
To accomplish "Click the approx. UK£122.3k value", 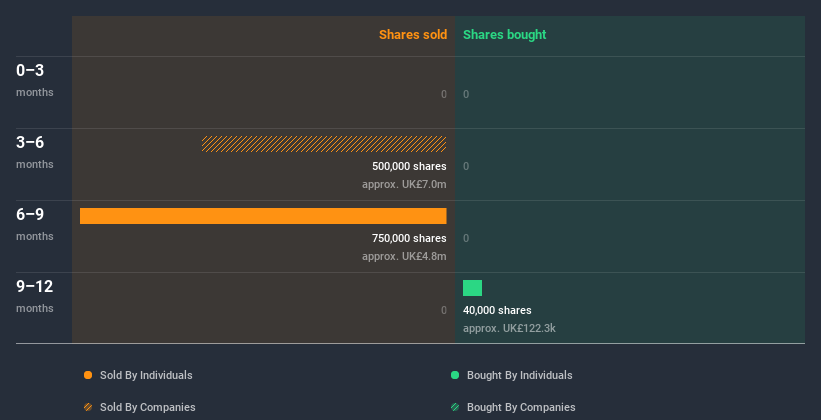I will point(509,328).
